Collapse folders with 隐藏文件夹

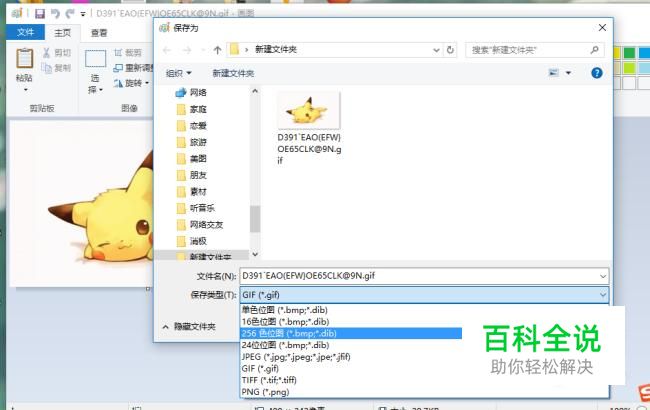tap(189, 327)
